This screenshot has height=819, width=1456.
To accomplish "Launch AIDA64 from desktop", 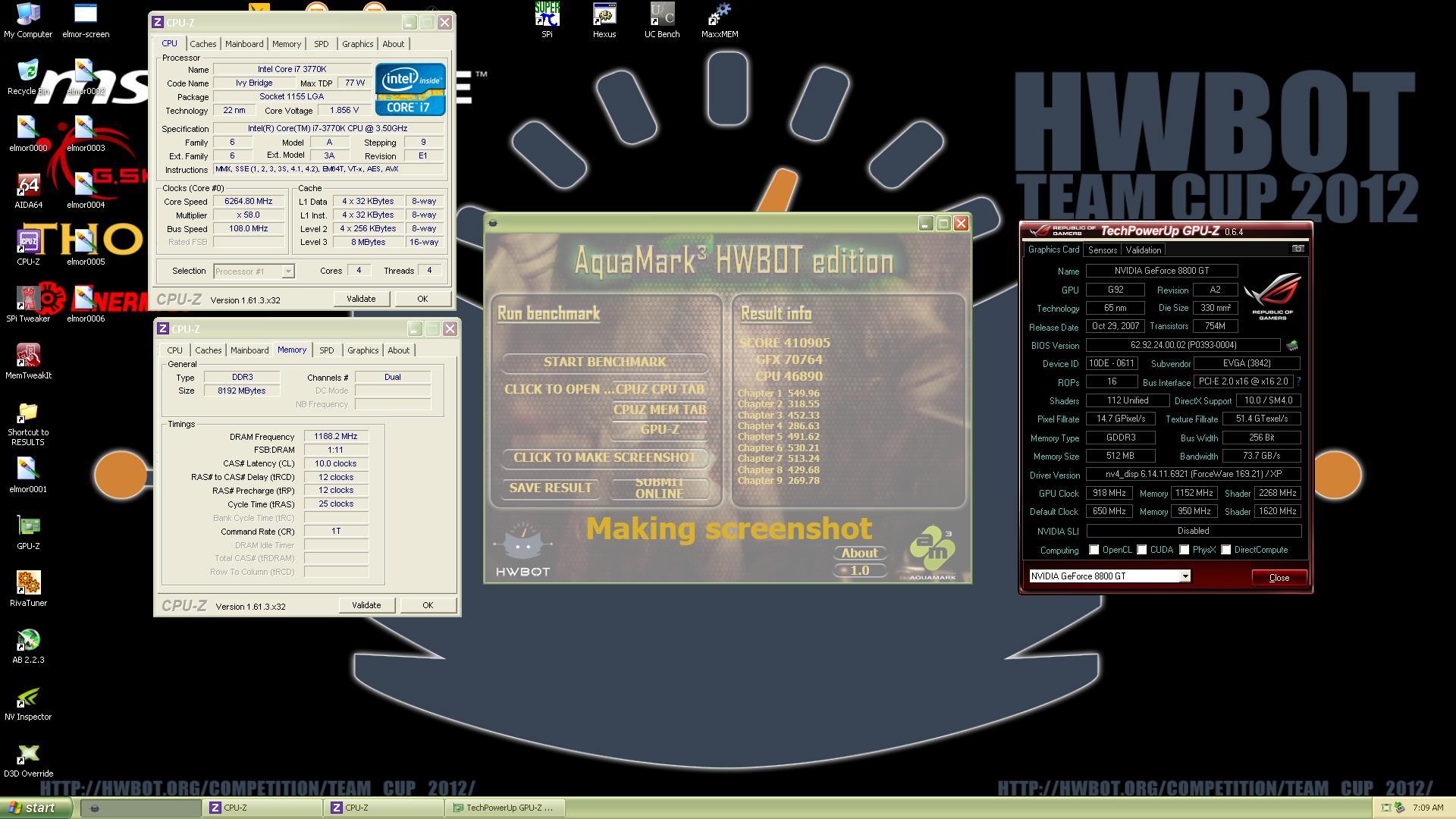I will 28,190.
